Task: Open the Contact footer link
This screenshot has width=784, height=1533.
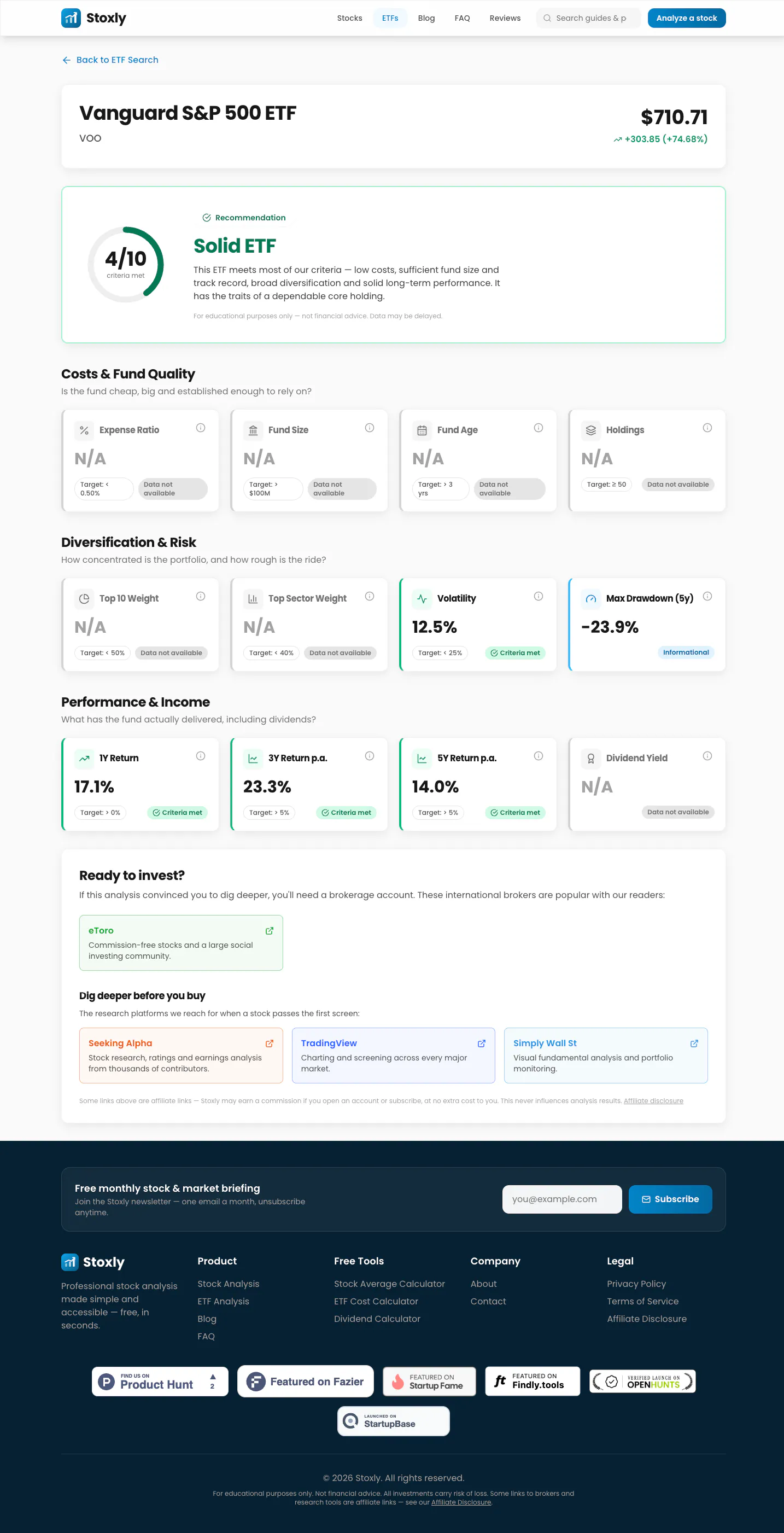Action: click(x=488, y=1302)
